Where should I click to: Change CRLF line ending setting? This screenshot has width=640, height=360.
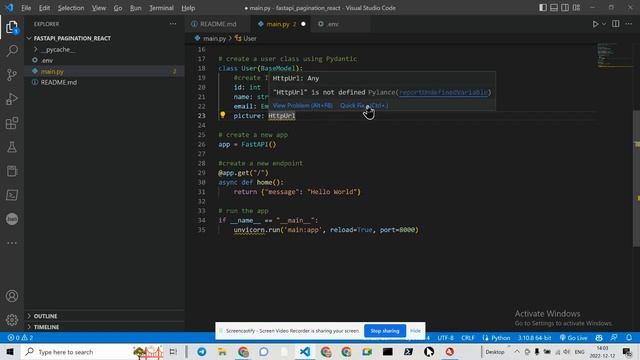468,338
